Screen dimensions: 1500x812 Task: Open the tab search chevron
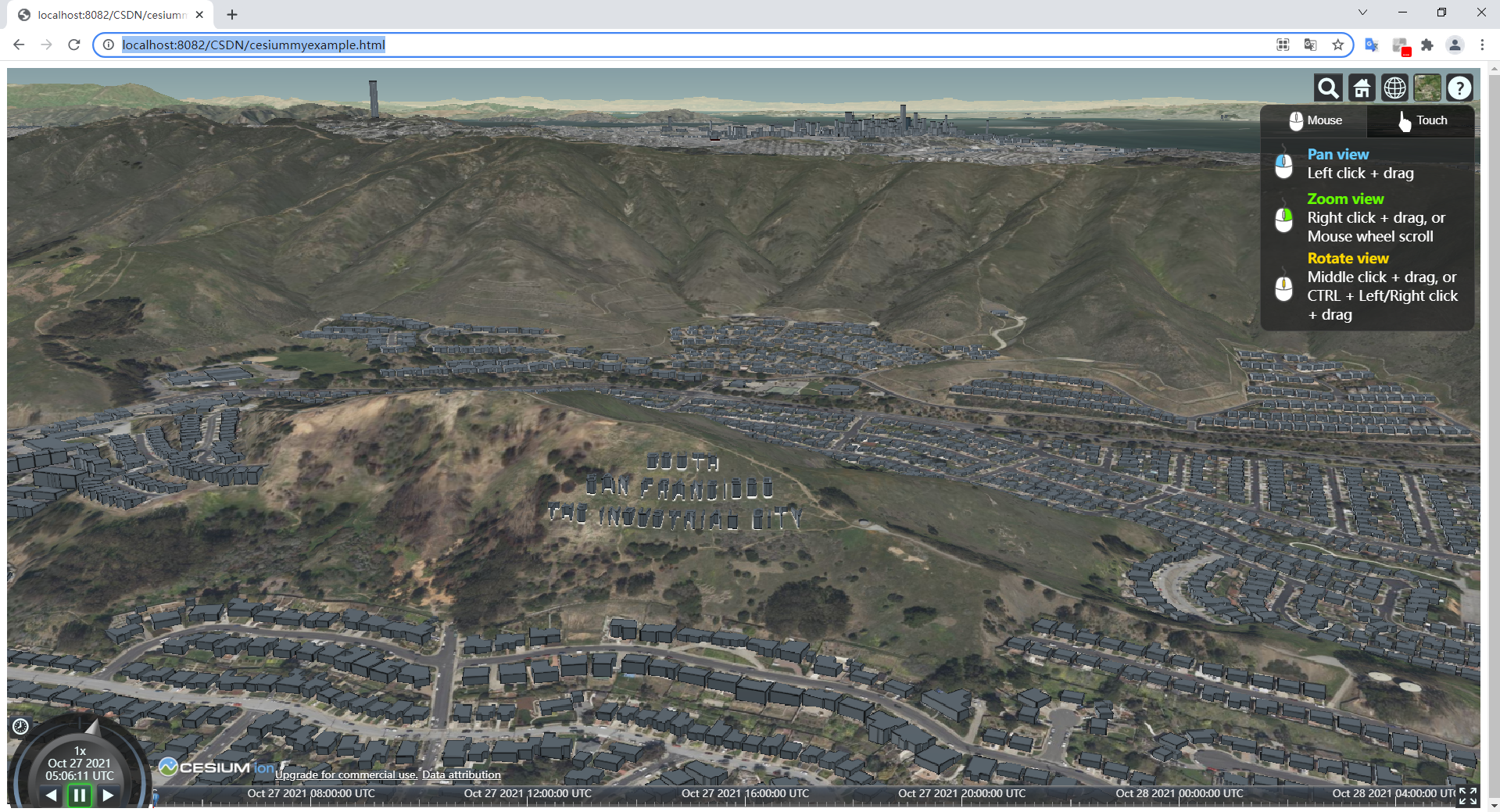(x=1362, y=13)
